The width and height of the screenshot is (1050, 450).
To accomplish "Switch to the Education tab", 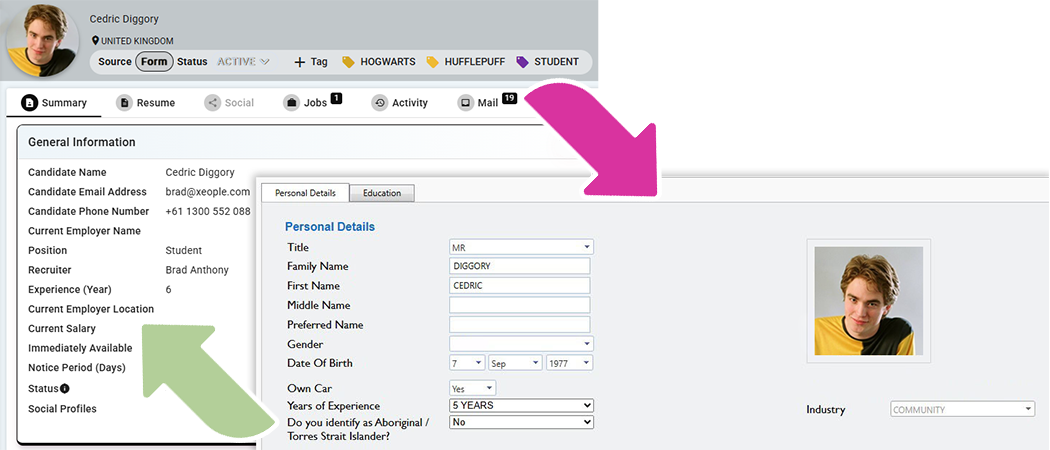I will tap(382, 193).
